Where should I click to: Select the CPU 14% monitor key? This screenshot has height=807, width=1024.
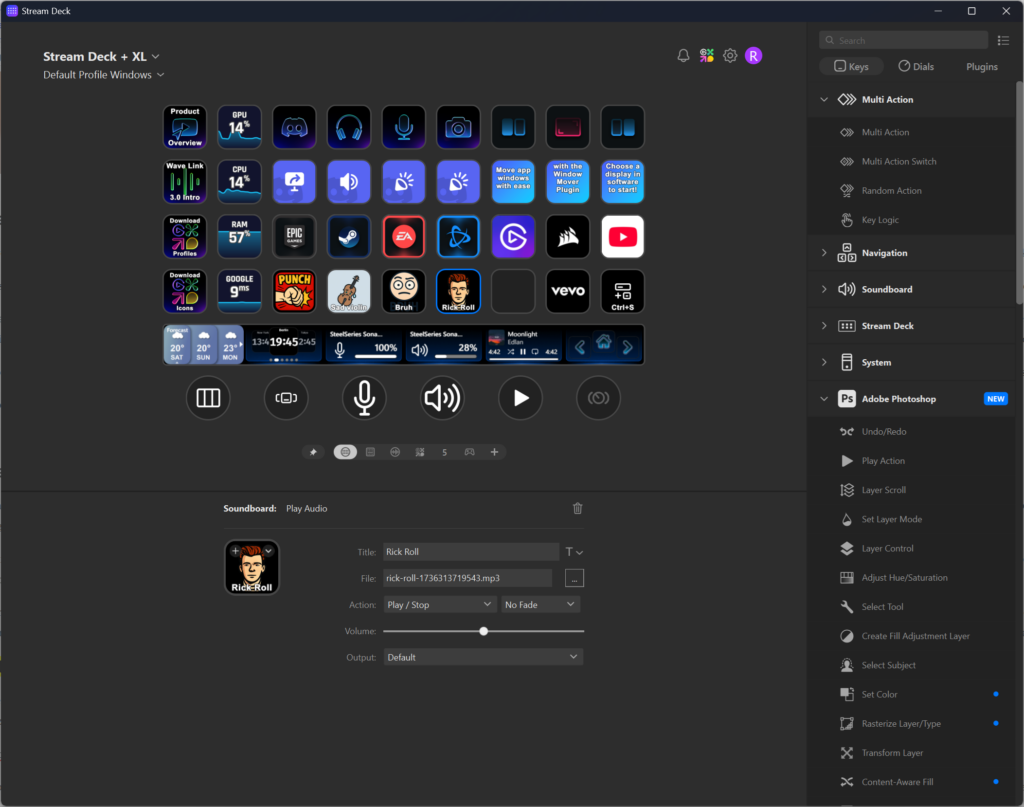240,182
